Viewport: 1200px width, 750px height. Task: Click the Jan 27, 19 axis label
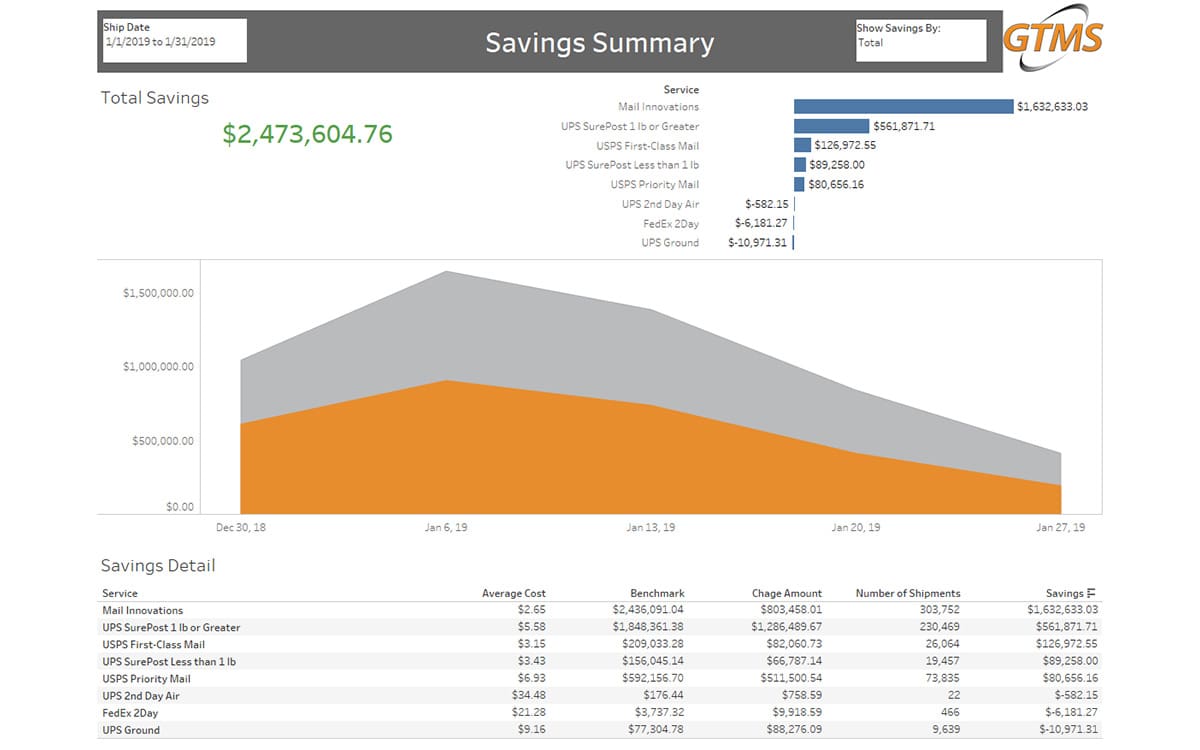pos(1061,527)
